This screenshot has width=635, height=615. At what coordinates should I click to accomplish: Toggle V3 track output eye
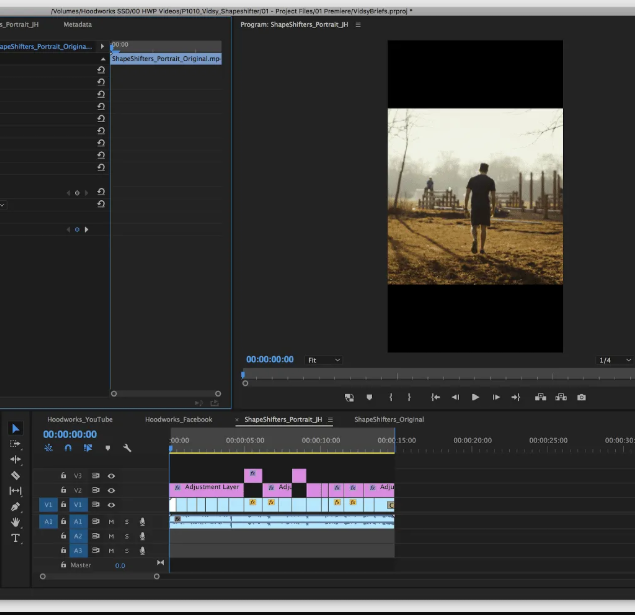tap(111, 476)
